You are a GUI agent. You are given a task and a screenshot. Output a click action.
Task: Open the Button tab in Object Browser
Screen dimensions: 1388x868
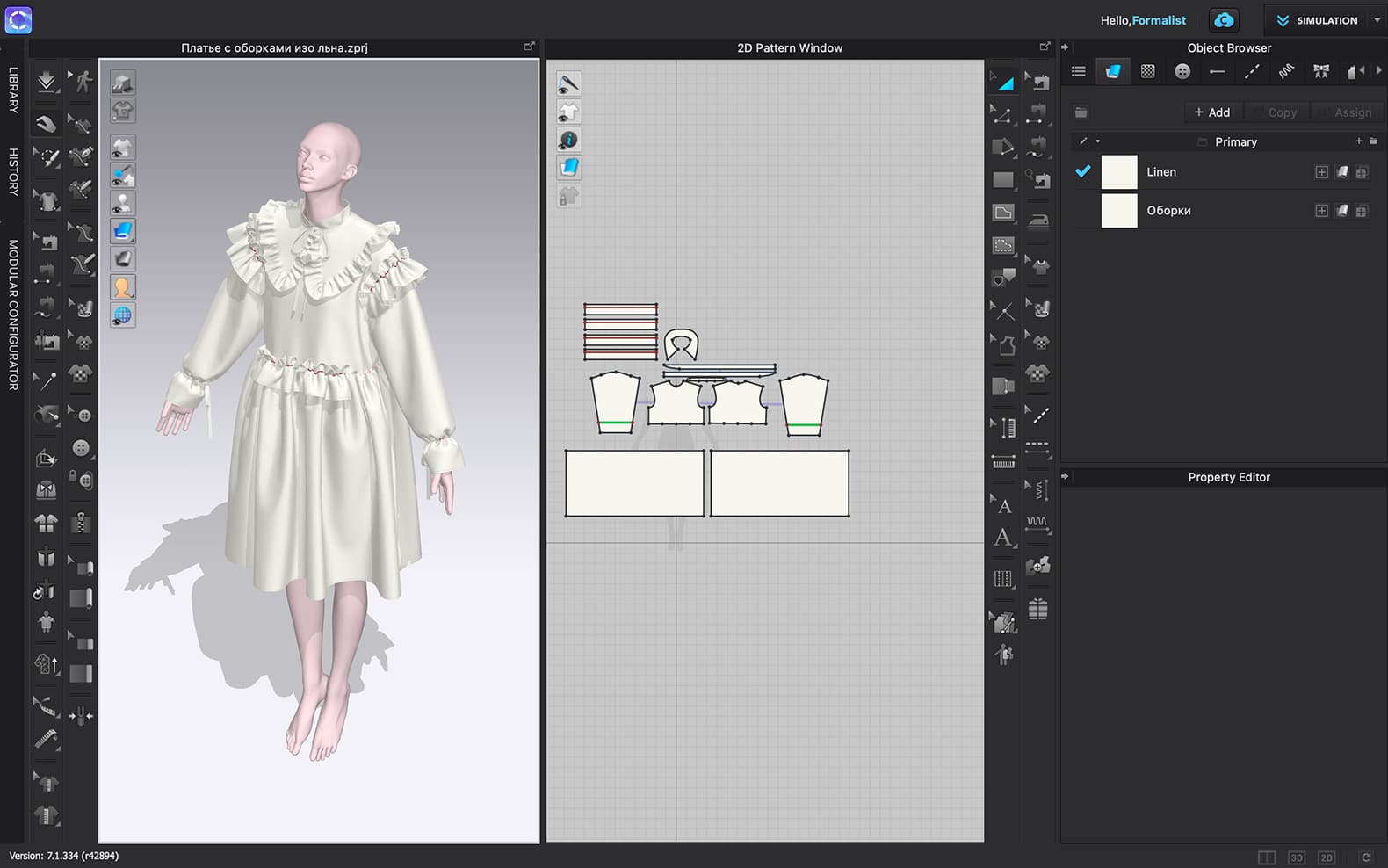1182,72
